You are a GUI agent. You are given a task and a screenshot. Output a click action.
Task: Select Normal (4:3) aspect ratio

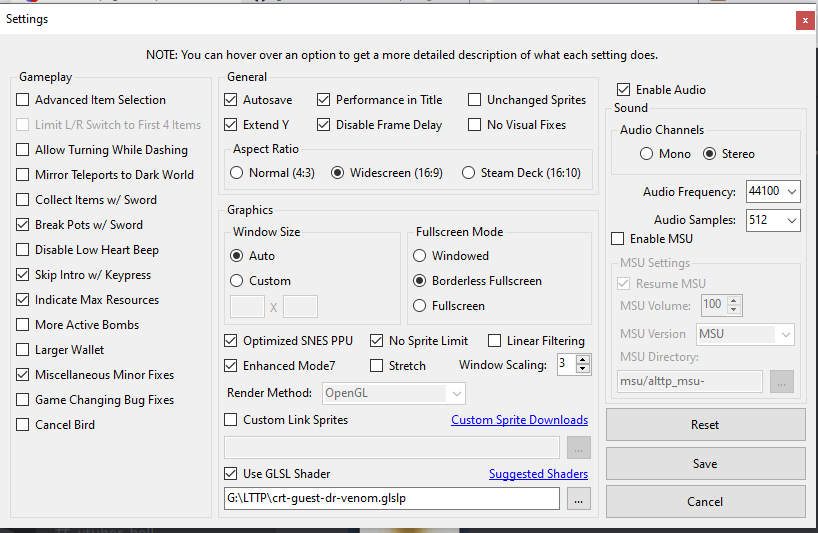pos(237,173)
